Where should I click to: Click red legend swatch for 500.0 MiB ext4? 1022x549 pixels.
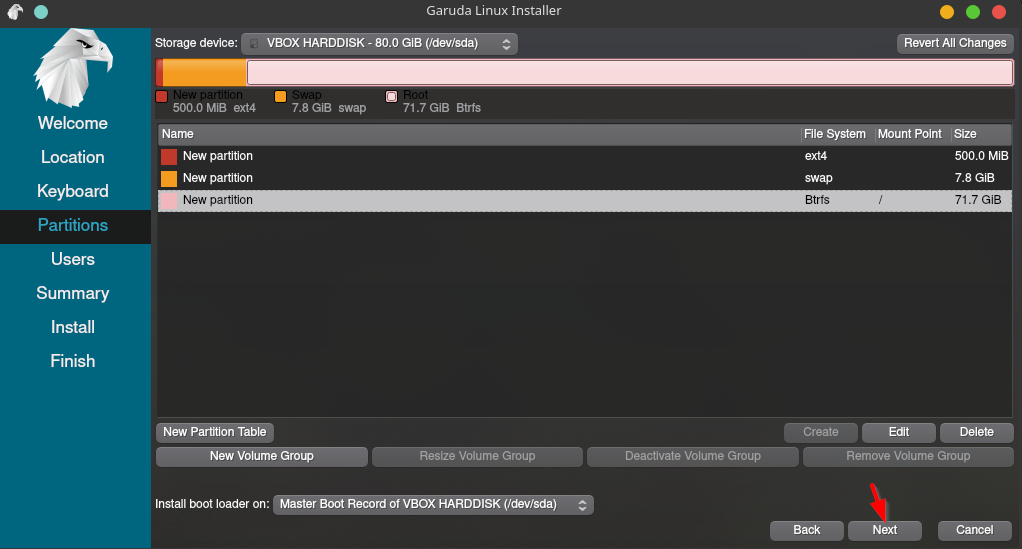coord(162,96)
